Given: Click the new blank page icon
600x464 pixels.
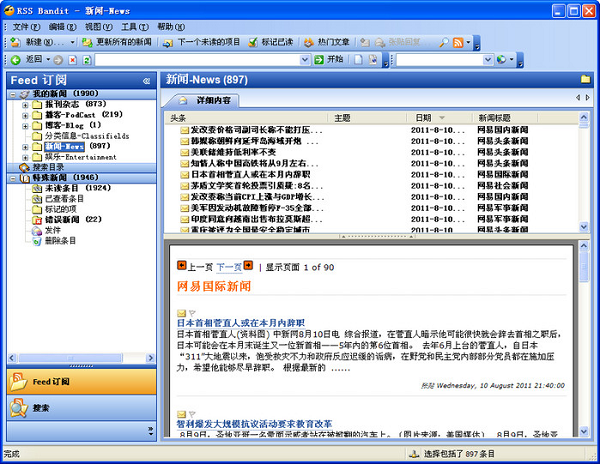Looking at the screenshot, I should tap(358, 60).
